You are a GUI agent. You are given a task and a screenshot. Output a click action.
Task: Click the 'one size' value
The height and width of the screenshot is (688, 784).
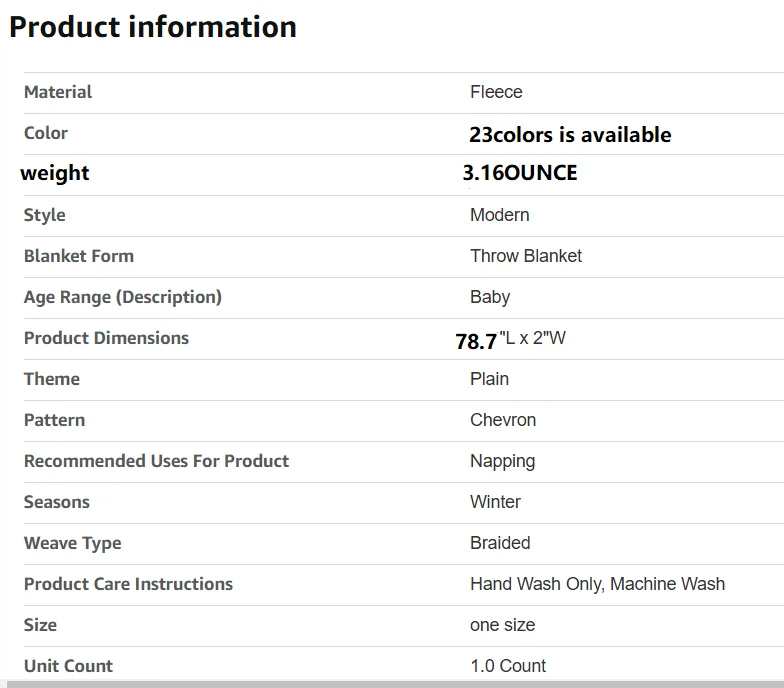[502, 625]
